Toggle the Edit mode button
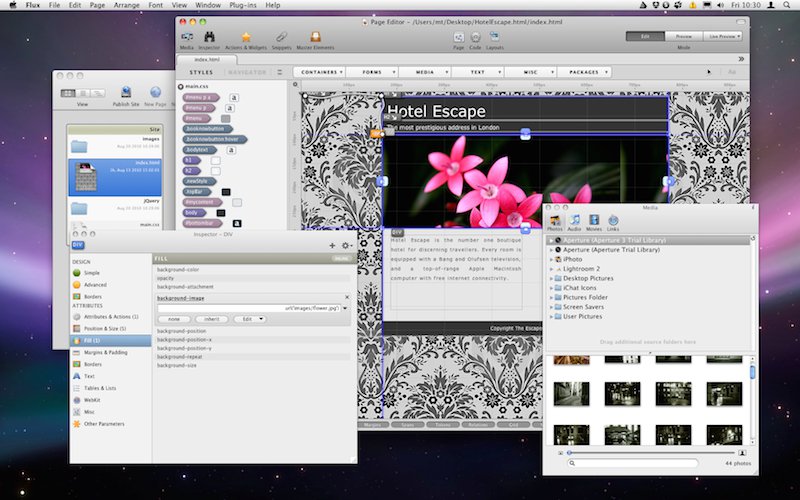The width and height of the screenshot is (800, 500). (645, 36)
